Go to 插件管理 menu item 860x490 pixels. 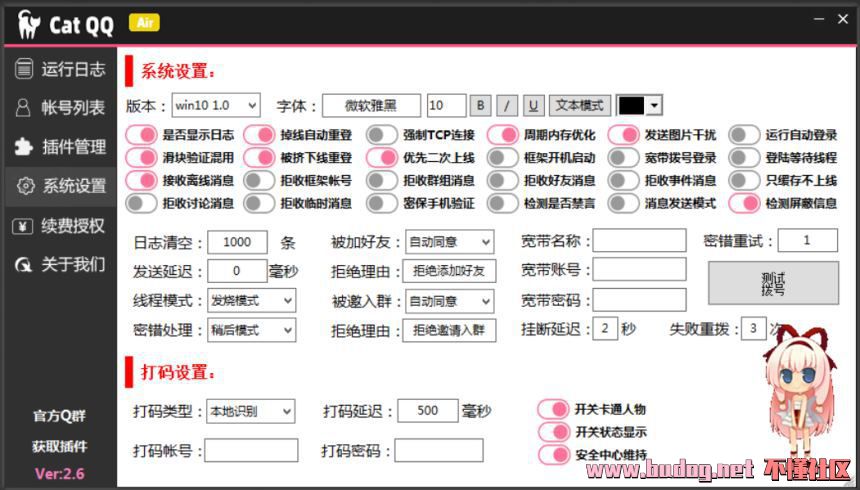coord(60,147)
